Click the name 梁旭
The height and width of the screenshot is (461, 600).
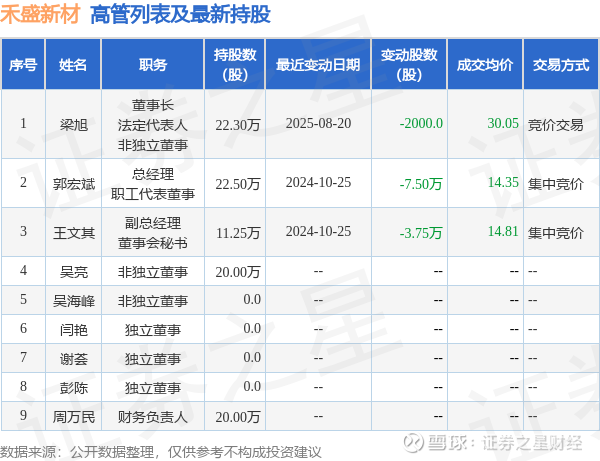click(x=73, y=124)
